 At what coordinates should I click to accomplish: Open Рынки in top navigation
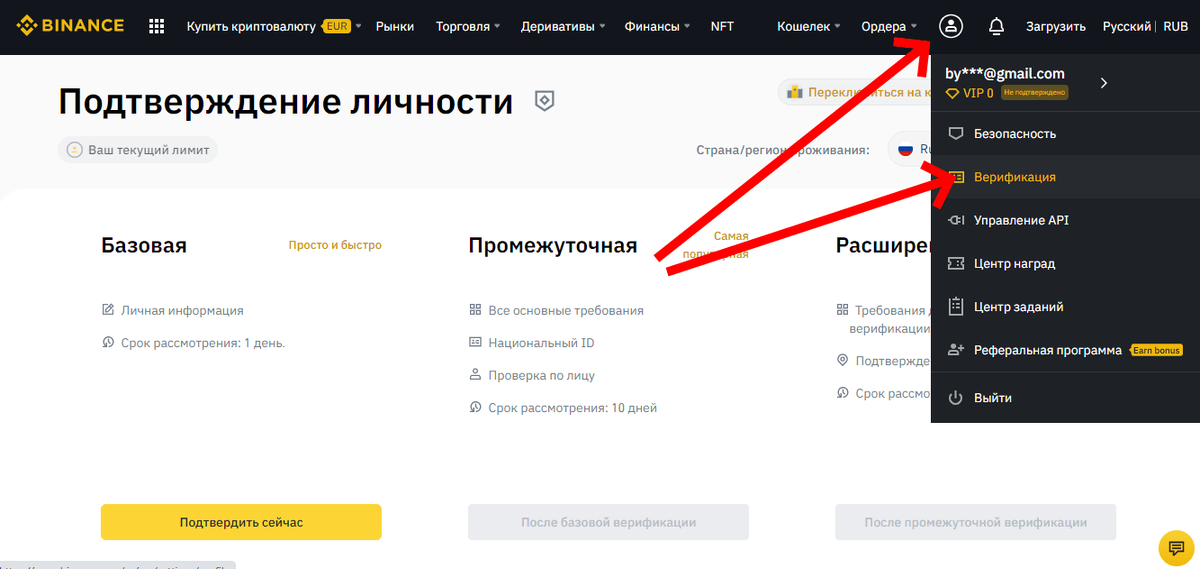tap(395, 26)
